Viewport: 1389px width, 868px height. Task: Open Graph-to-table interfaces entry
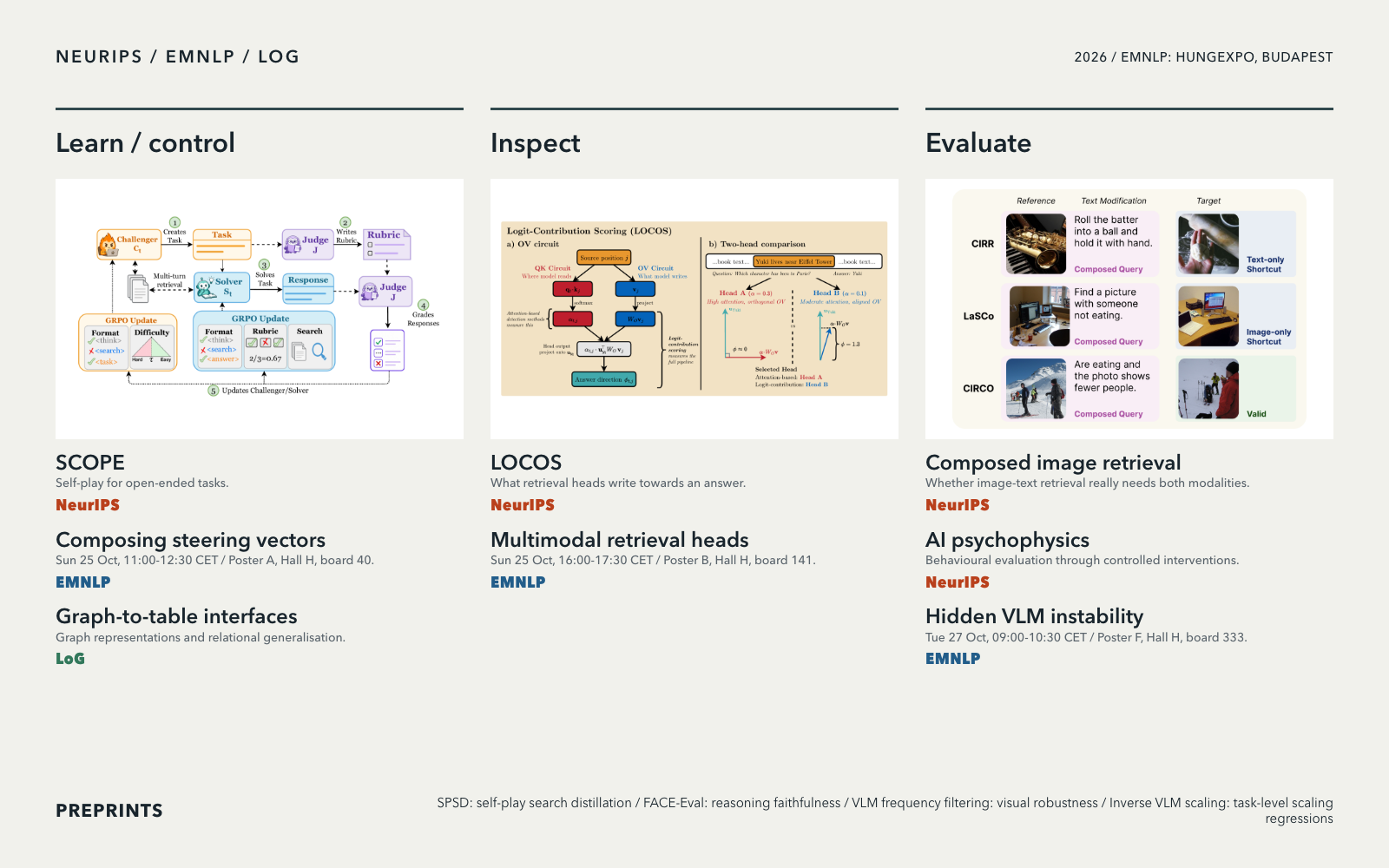pos(176,616)
